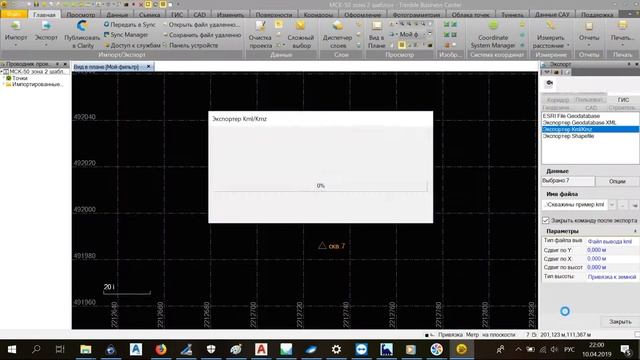Expand МСК-50 зона 2 project node
The image size is (640, 360).
point(2,71)
